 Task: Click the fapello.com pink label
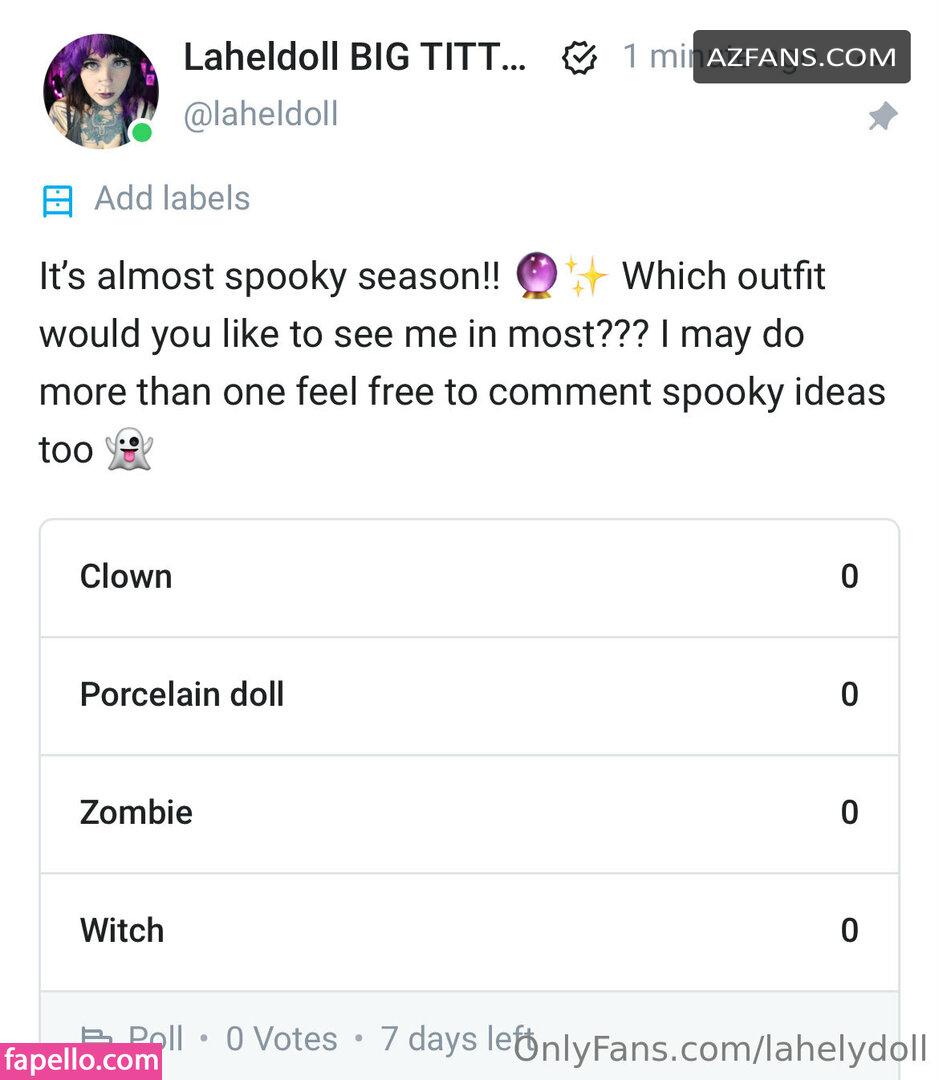(81, 1061)
